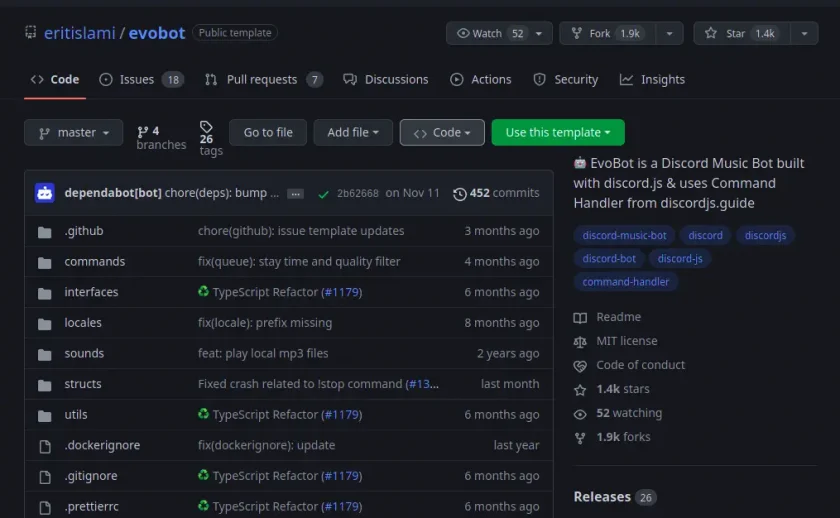The image size is (840, 518).
Task: Open the dropdown arrow next to Star
Action: coord(804,33)
